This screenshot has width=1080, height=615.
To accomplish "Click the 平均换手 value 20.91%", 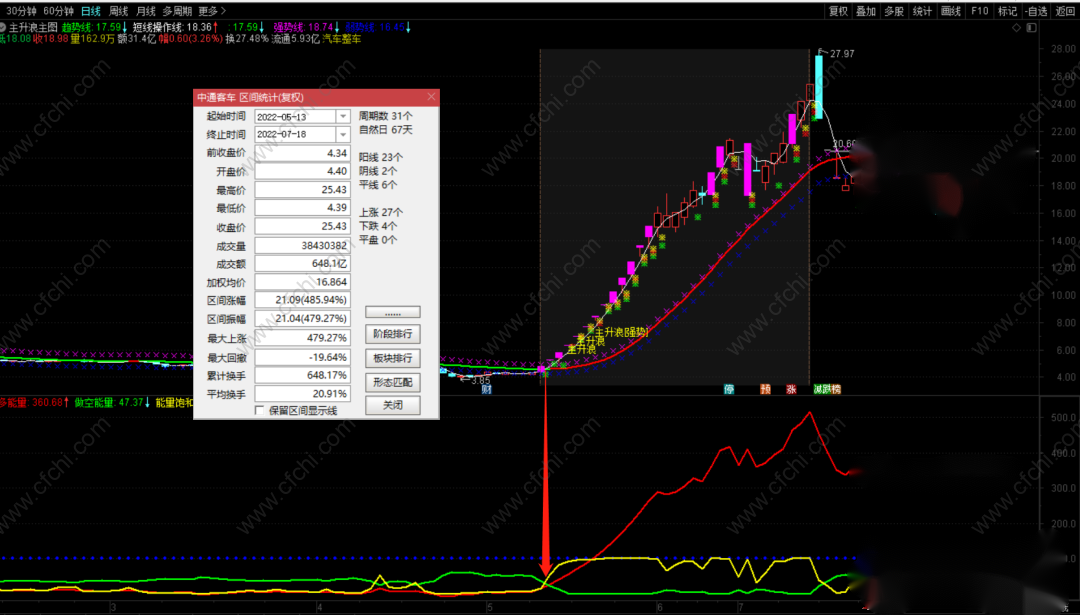I will click(x=302, y=394).
